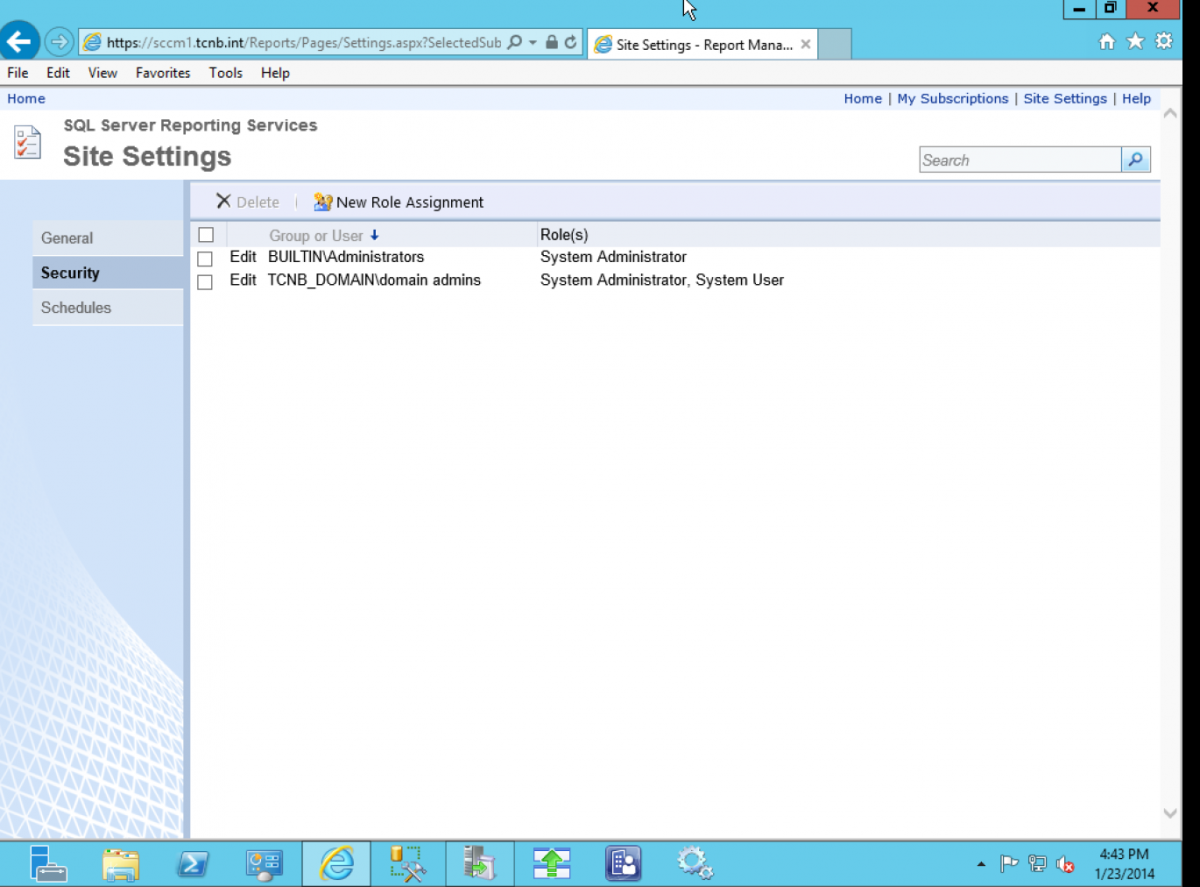
Task: Show hidden system tray icons
Action: point(981,864)
